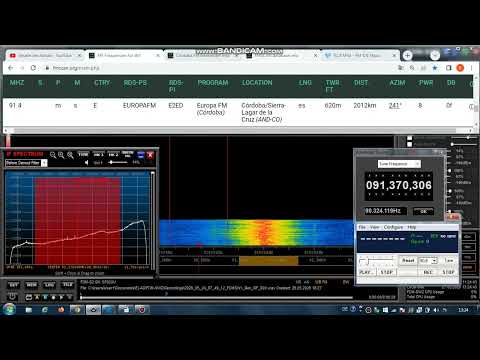Open the Configure menu in RDS decoder window
This screenshot has width=480, height=360.
[x=393, y=227]
